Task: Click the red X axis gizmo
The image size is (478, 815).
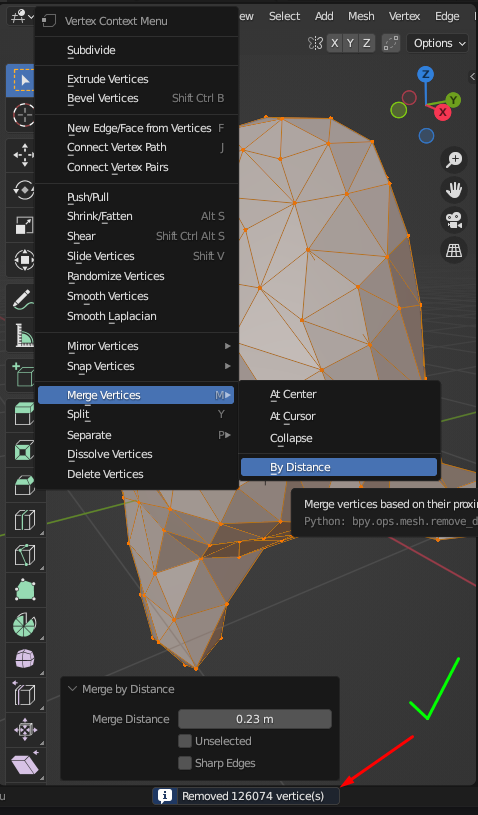Action: tap(443, 112)
